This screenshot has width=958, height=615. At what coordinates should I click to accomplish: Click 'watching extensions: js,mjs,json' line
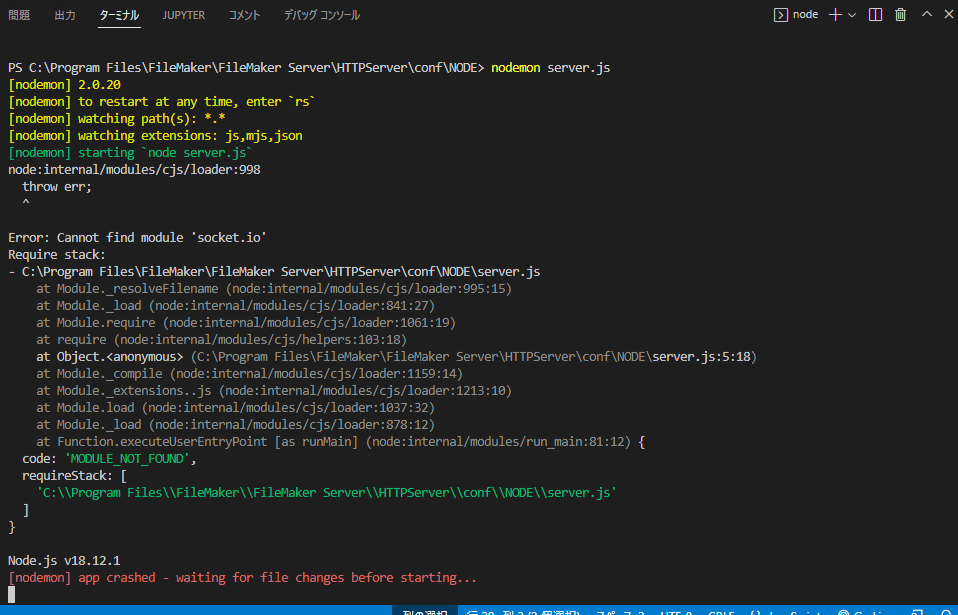click(155, 136)
